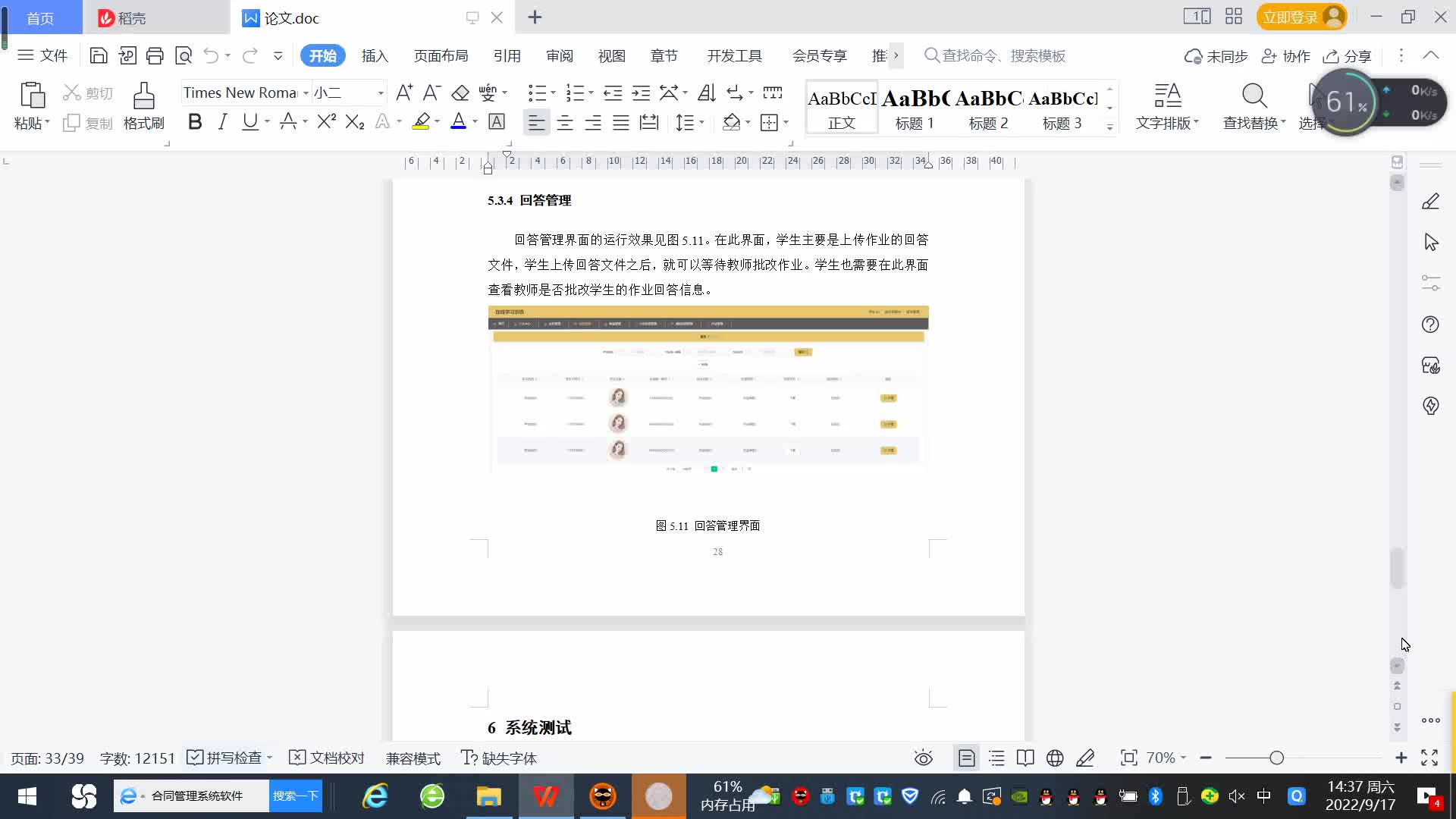
Task: Toggle bold formatting
Action: tap(195, 122)
